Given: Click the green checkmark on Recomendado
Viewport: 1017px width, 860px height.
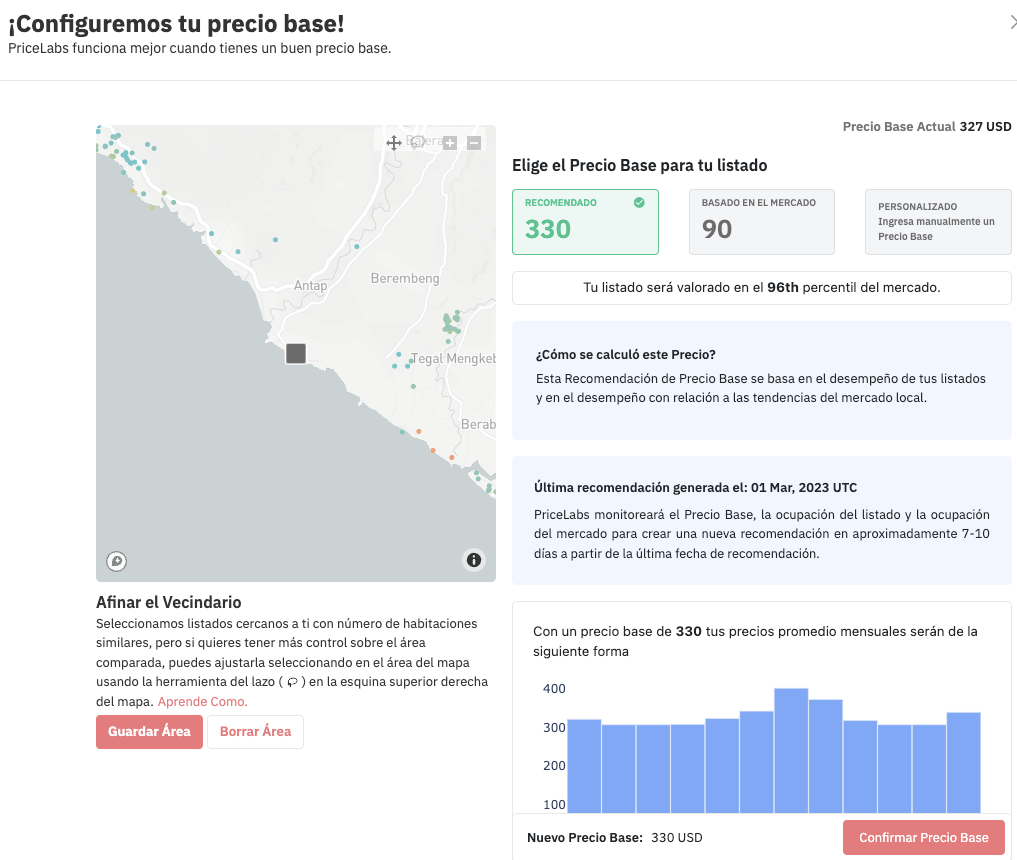Looking at the screenshot, I should click(x=639, y=202).
